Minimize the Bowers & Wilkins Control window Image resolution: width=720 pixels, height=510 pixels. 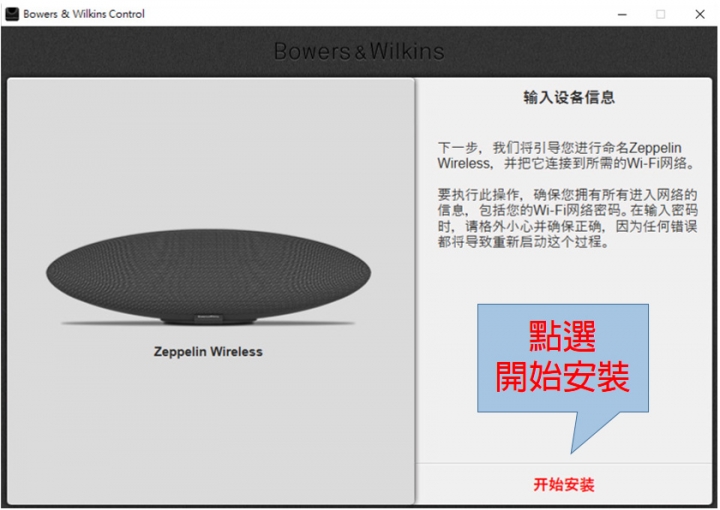(x=622, y=14)
